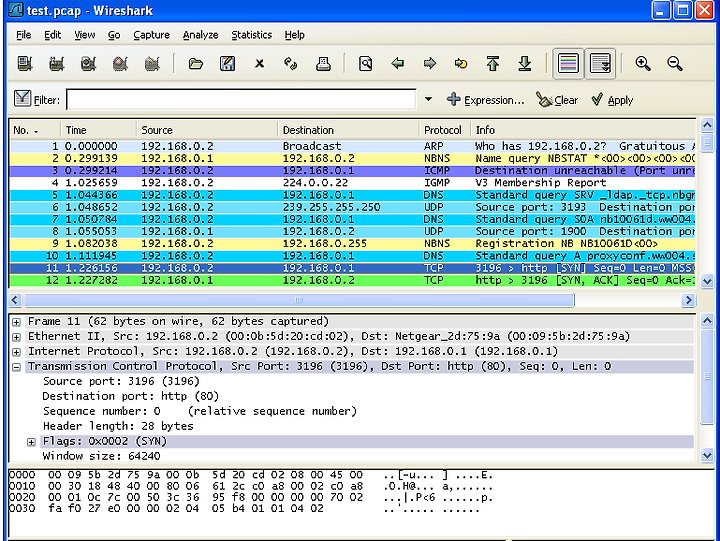Open the list interfaces toolbar icon
Image resolution: width=720 pixels, height=541 pixels.
point(25,63)
